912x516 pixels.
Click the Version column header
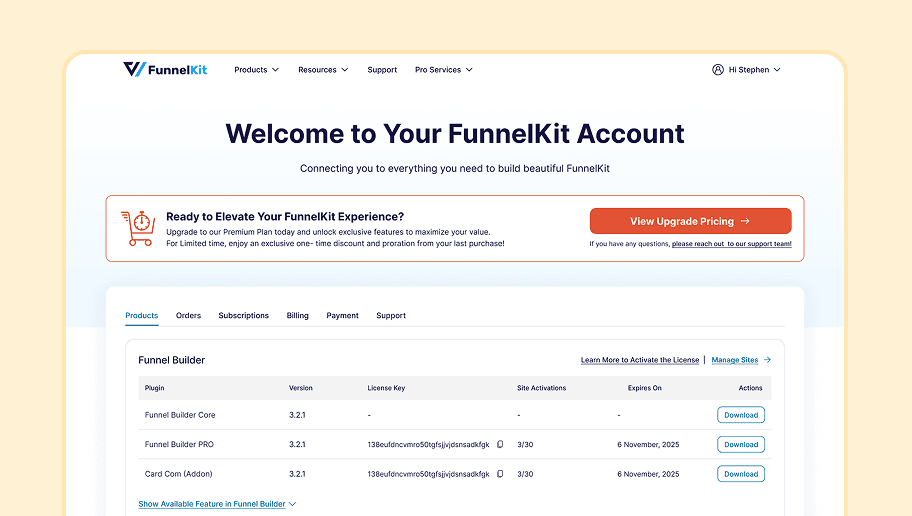pos(301,388)
